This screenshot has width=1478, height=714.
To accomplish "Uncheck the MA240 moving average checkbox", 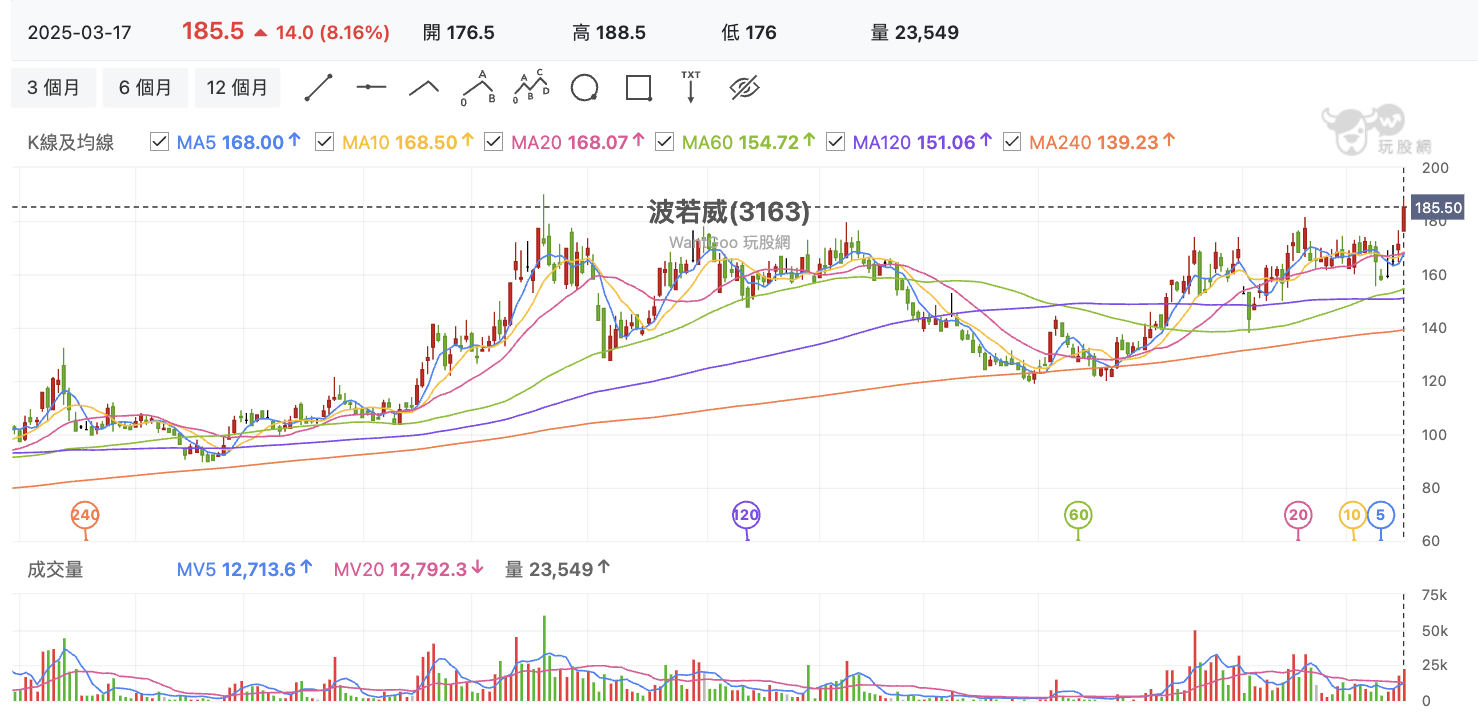I will coord(1012,142).
